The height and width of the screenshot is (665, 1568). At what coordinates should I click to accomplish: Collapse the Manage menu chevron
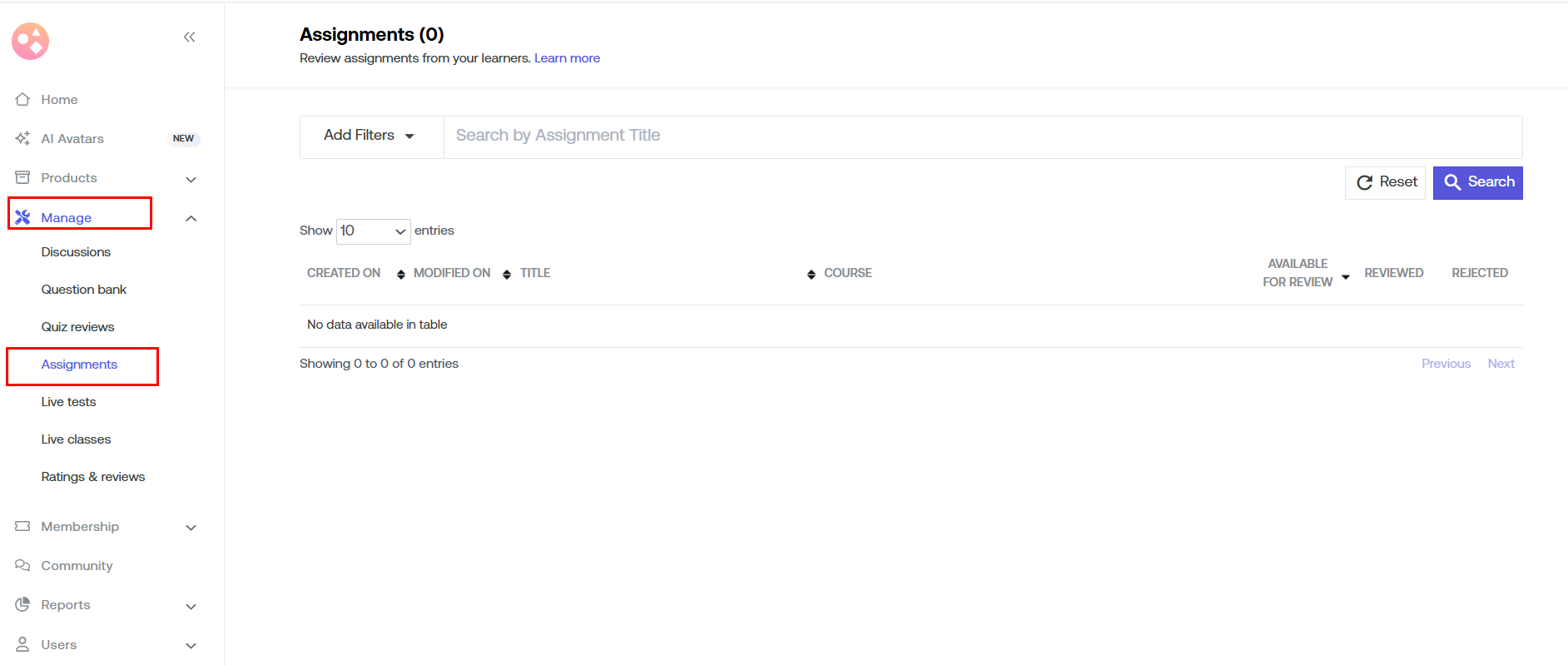(x=191, y=218)
